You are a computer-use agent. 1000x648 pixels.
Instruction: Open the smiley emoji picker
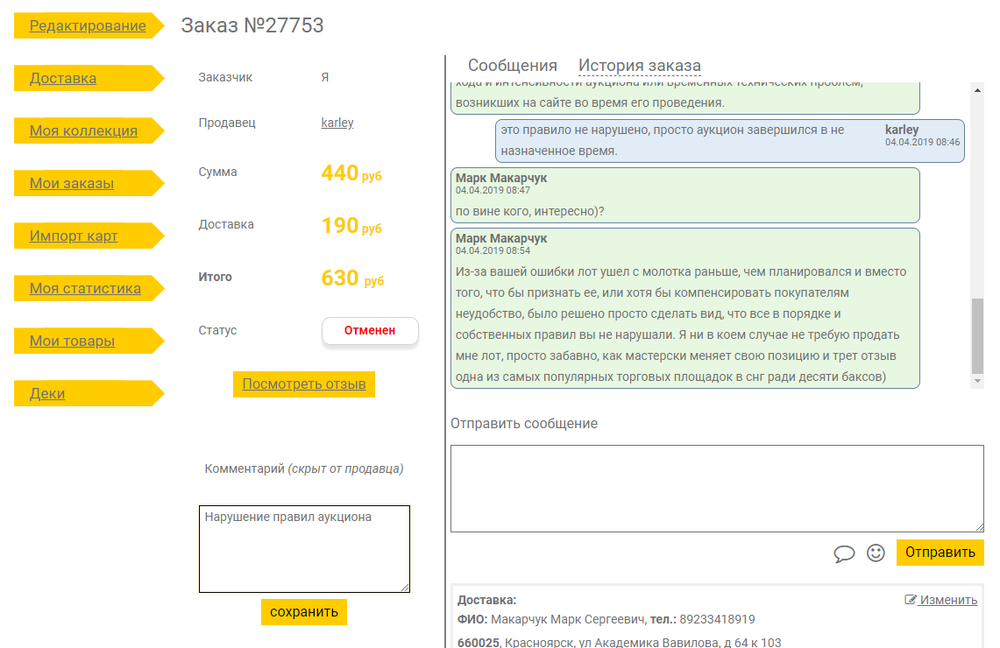pos(876,552)
